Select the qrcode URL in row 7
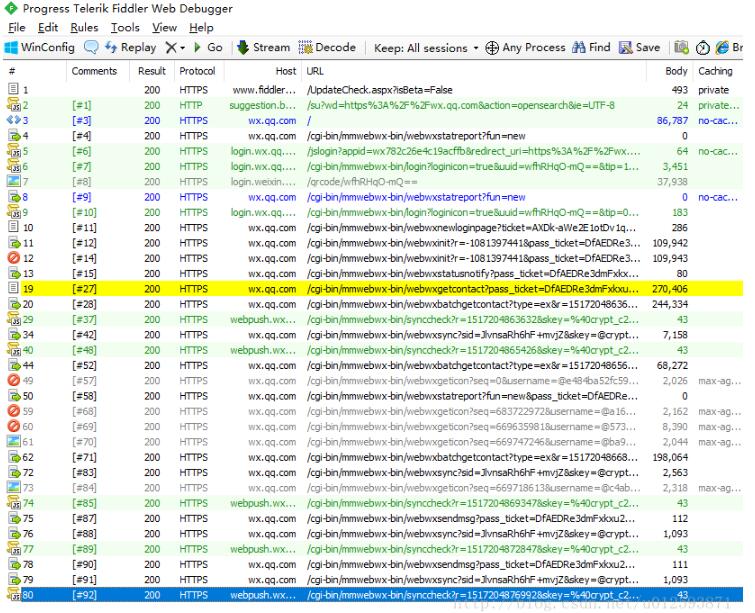The width and height of the screenshot is (755, 613). (362, 182)
